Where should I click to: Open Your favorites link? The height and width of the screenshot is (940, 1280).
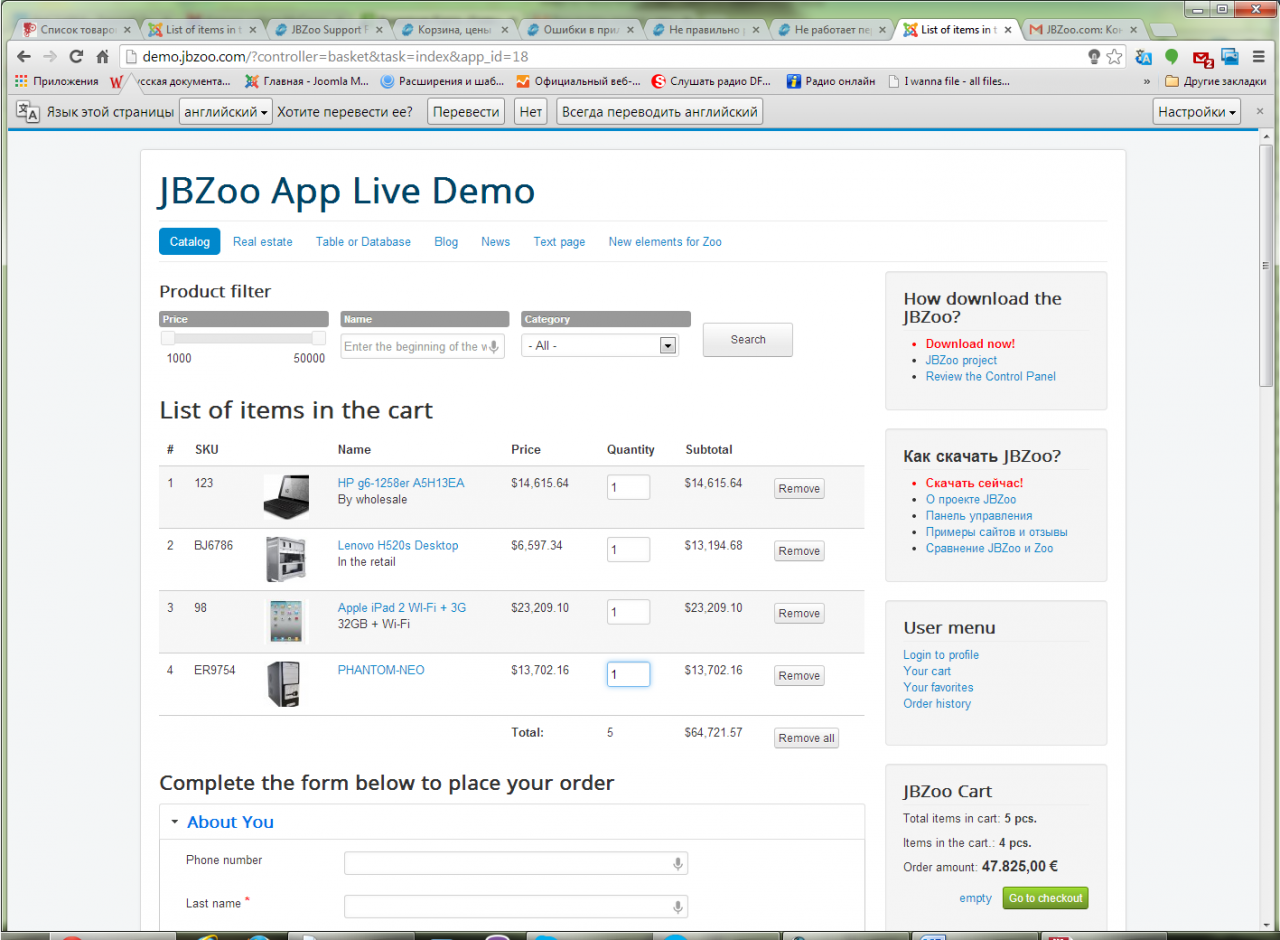(x=938, y=687)
